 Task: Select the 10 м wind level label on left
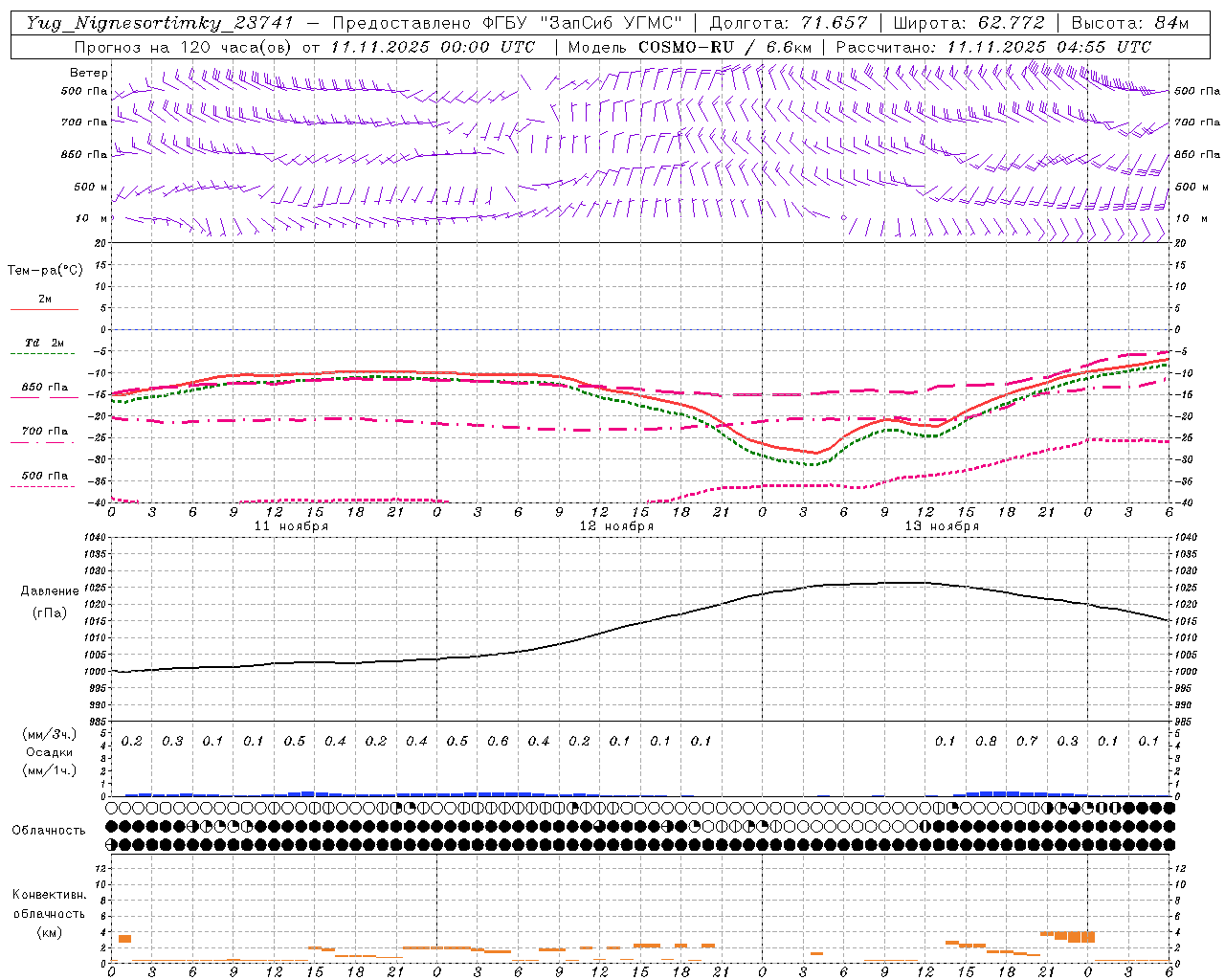[x=92, y=218]
